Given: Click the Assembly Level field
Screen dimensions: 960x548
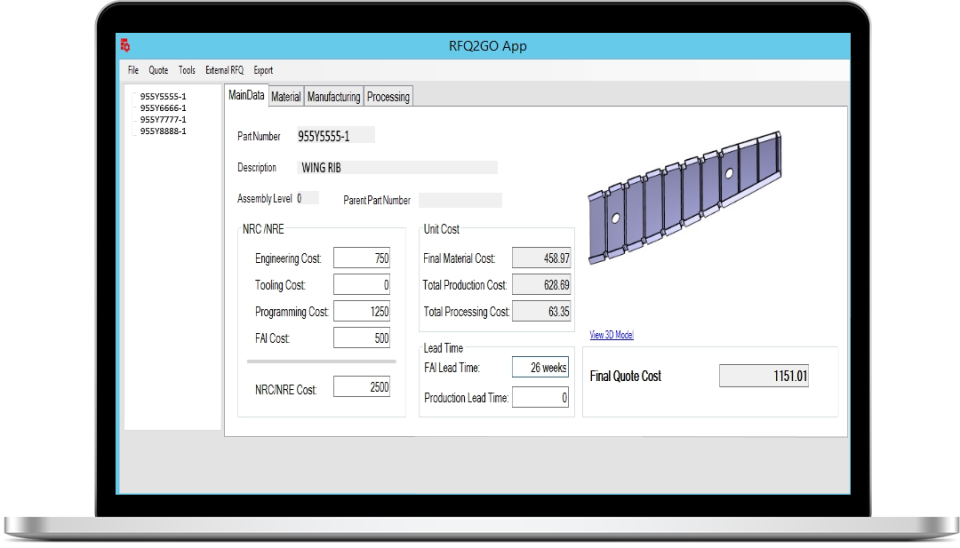Looking at the screenshot, I should click(x=307, y=198).
